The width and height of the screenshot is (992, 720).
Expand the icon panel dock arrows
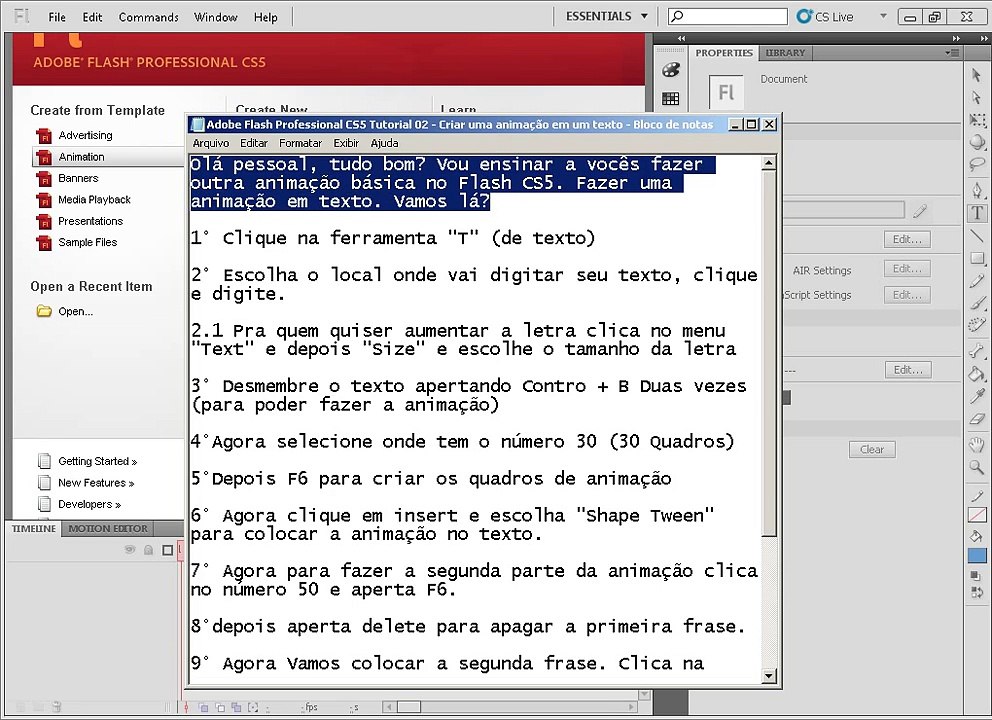pyautogui.click(x=681, y=39)
